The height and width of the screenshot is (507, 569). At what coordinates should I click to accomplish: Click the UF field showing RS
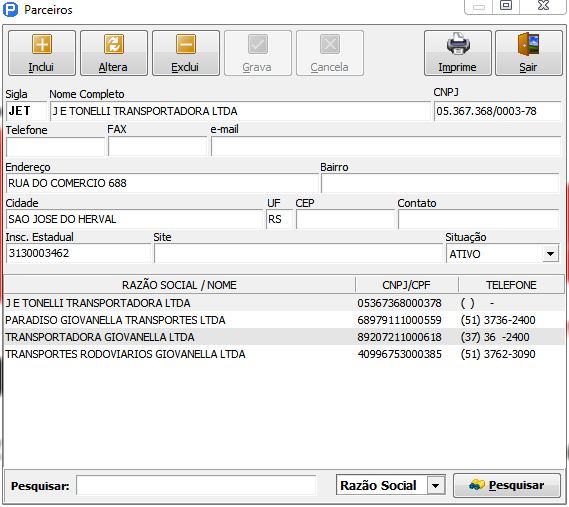point(279,219)
